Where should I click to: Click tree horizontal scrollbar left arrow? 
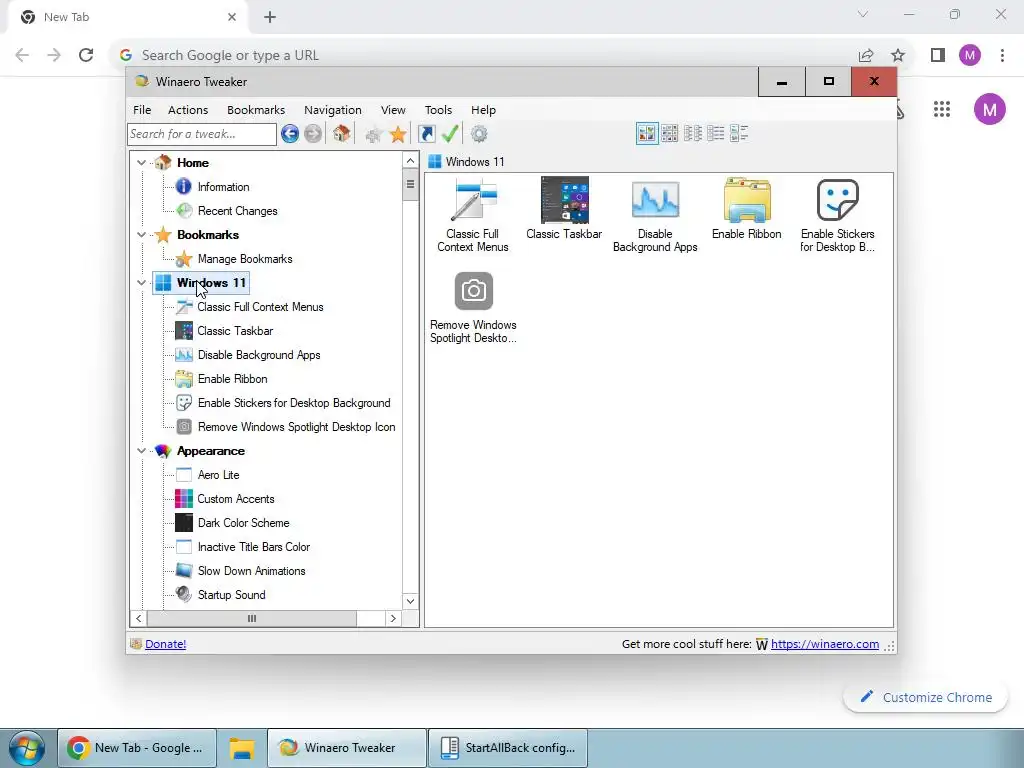[138, 618]
